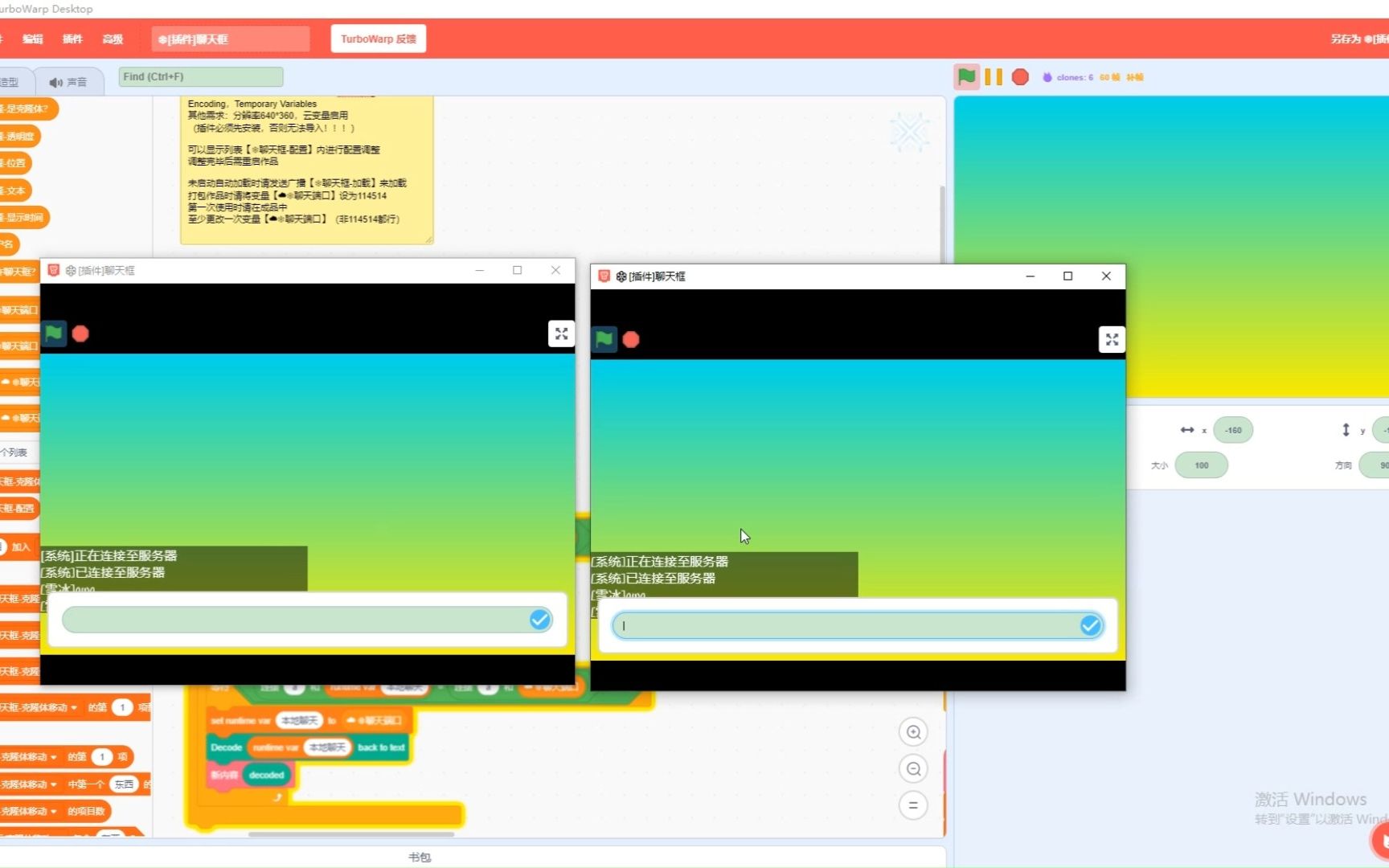Select the 透明度 palette block
1389x868 pixels.
19,136
